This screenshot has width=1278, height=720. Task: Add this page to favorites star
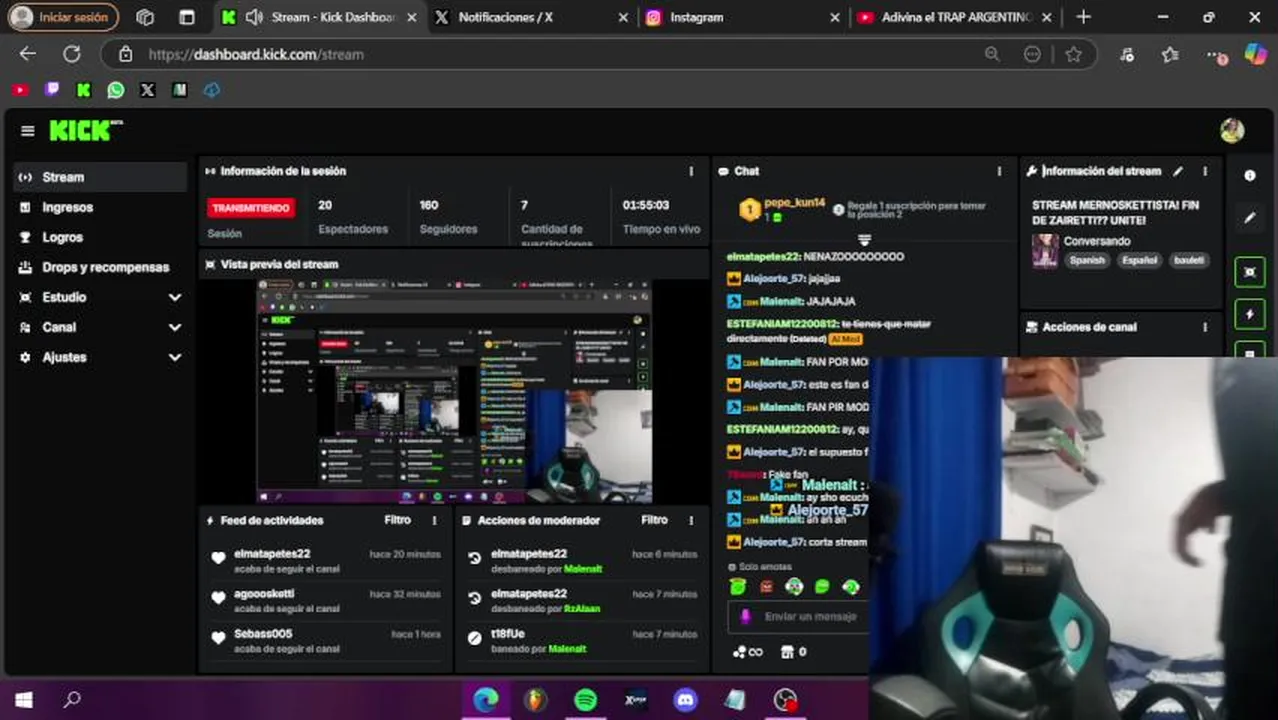pos(1073,54)
